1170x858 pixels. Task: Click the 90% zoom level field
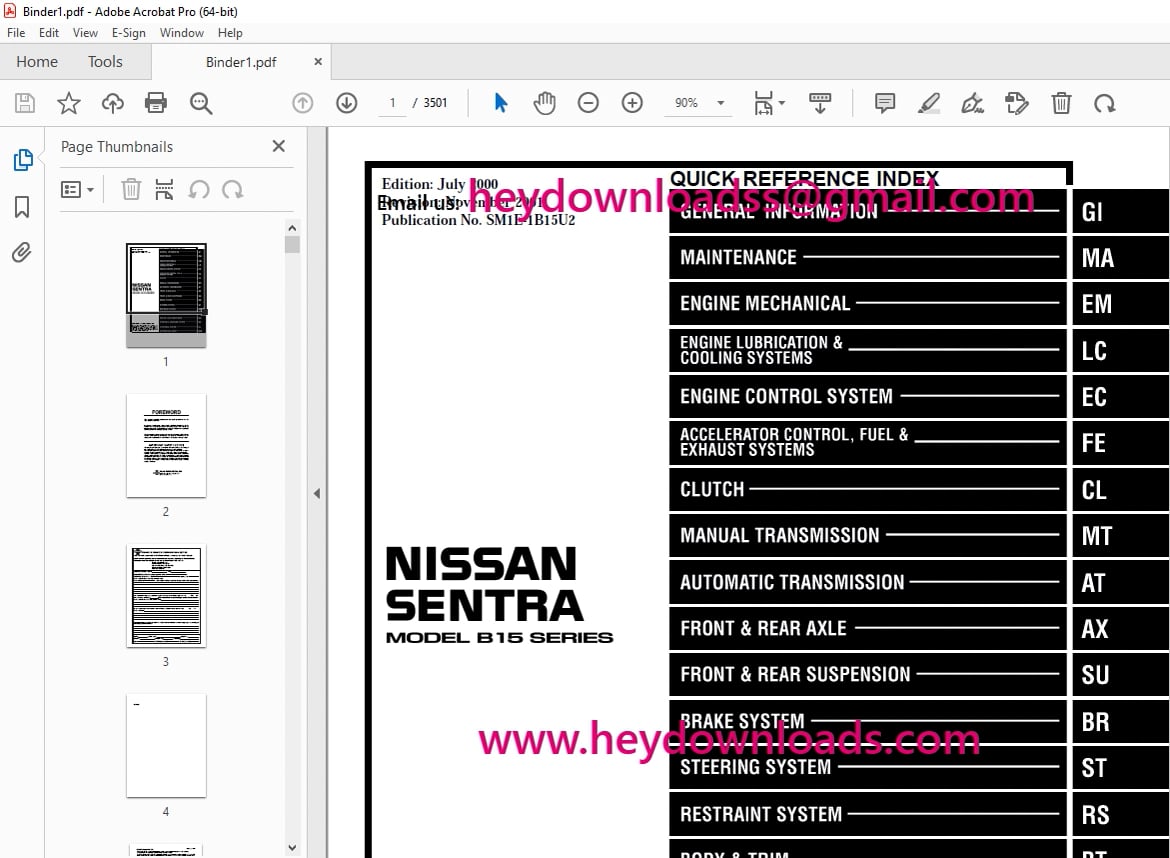tap(686, 103)
